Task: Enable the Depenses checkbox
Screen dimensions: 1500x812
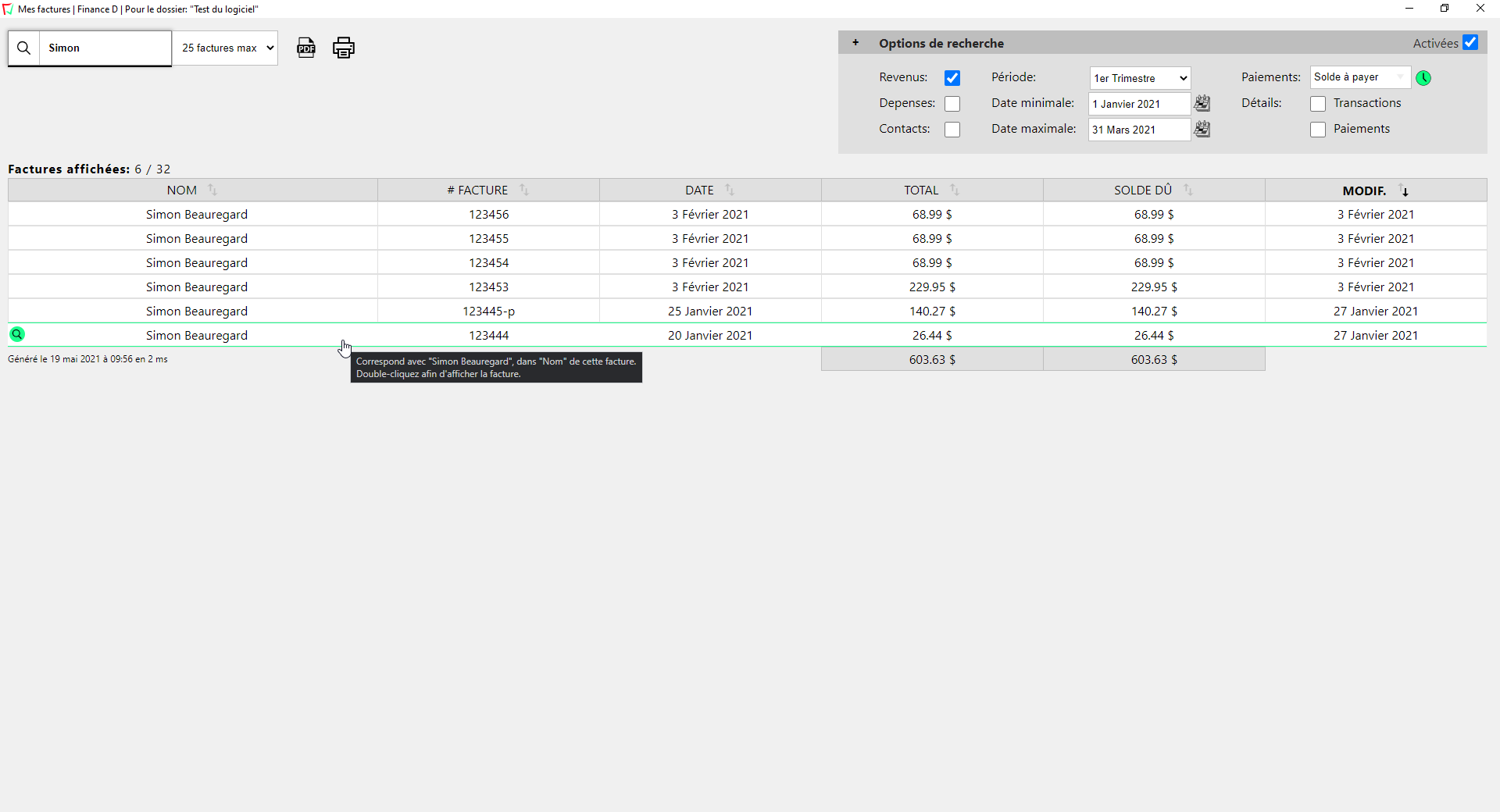Action: point(952,104)
